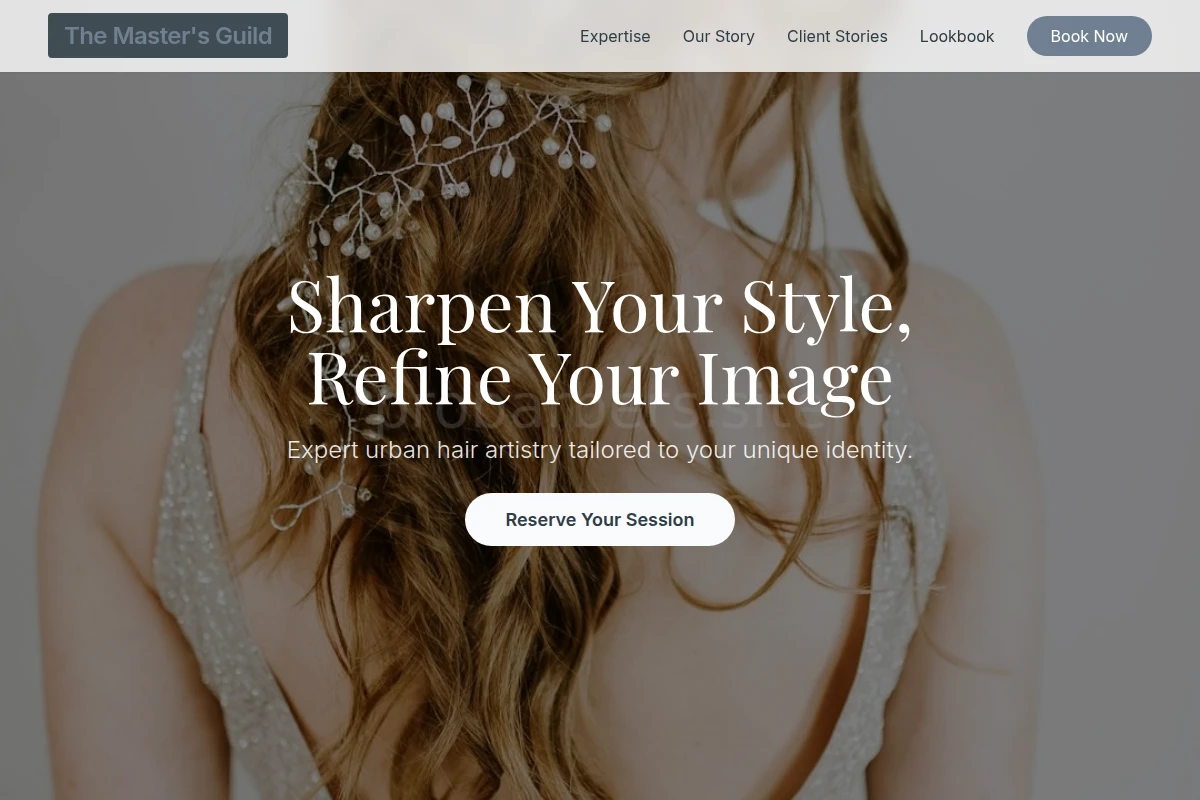Open the Expertise navigation link
This screenshot has width=1200, height=800.
(615, 36)
